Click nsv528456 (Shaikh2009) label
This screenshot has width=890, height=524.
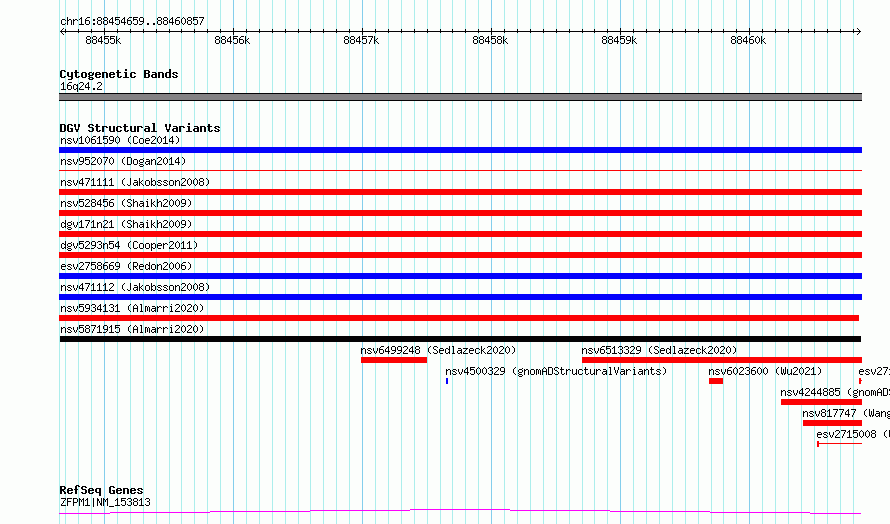pyautogui.click(x=126, y=203)
